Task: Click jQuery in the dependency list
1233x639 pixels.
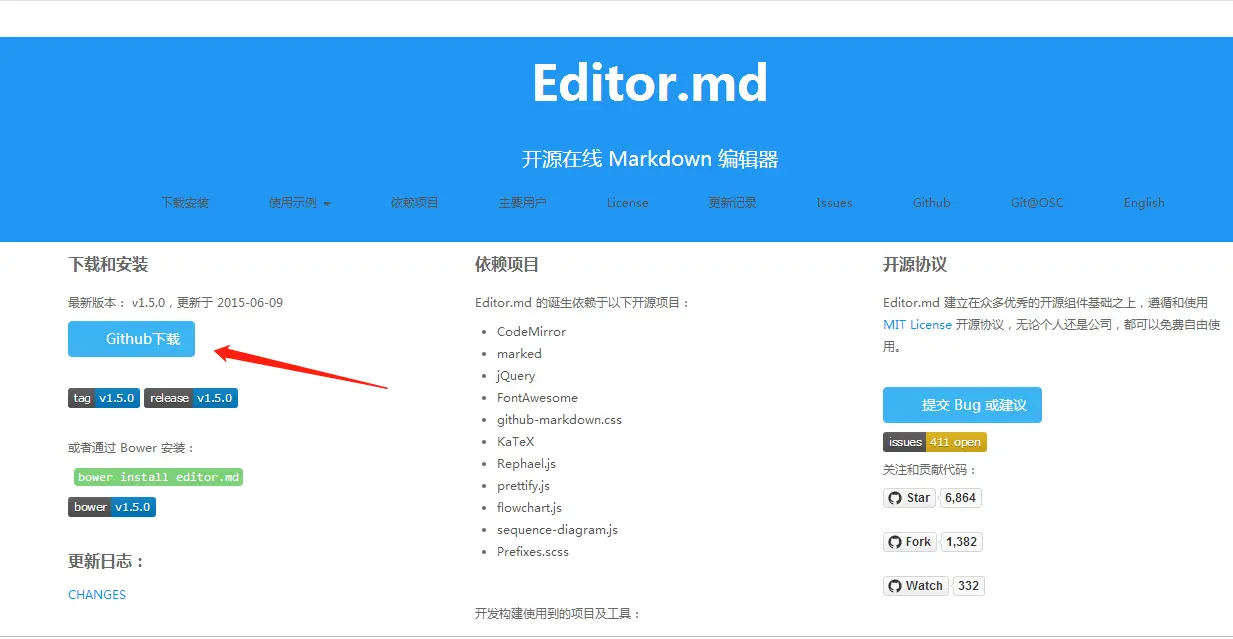Action: click(516, 376)
